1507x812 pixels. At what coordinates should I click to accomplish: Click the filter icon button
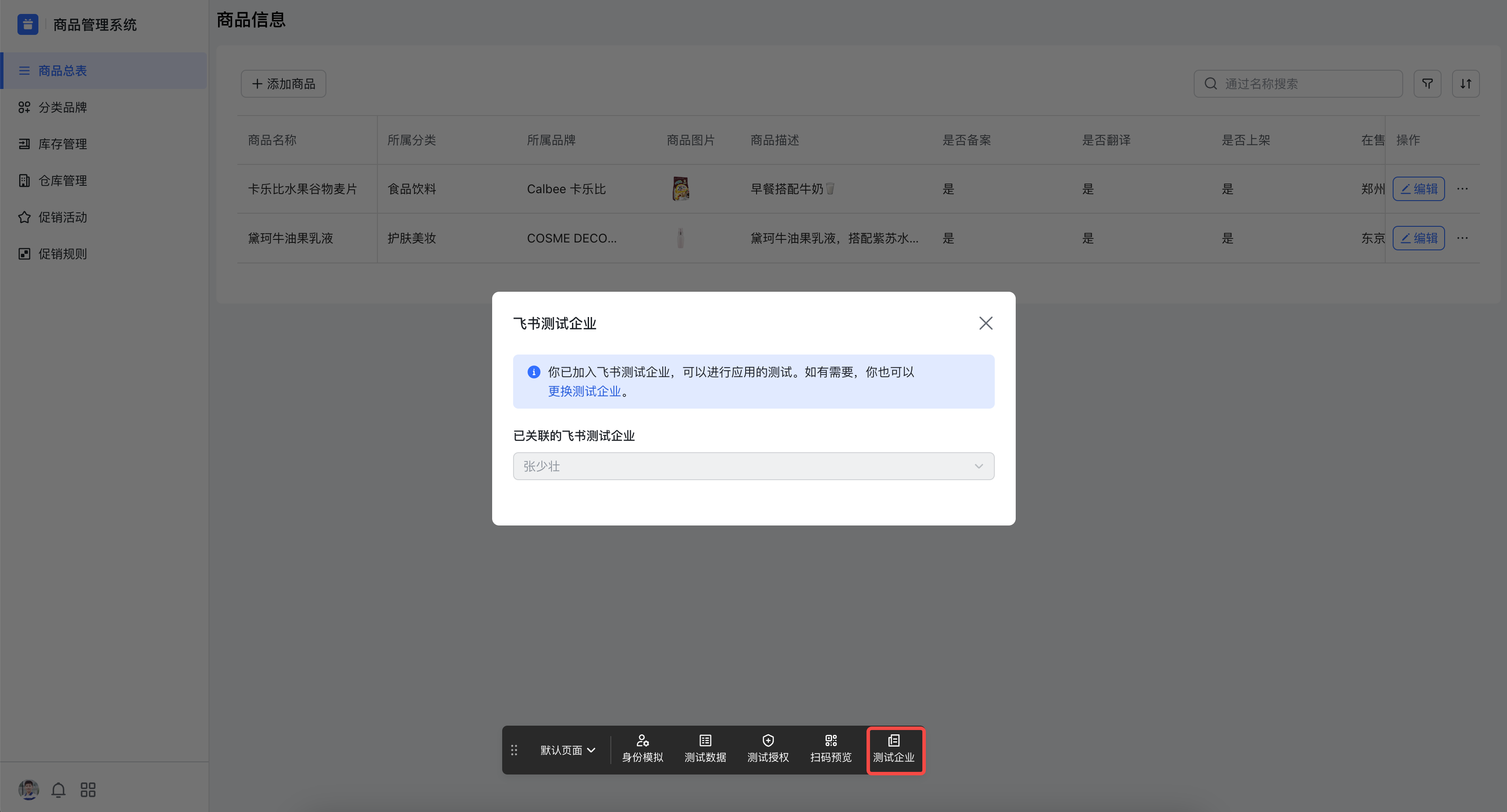point(1427,84)
